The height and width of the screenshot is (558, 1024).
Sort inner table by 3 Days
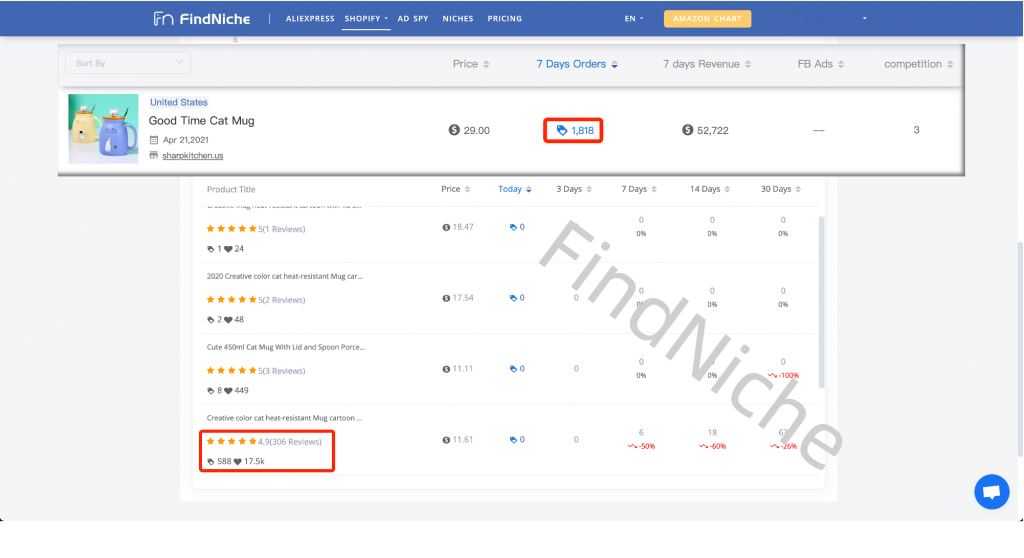click(573, 189)
